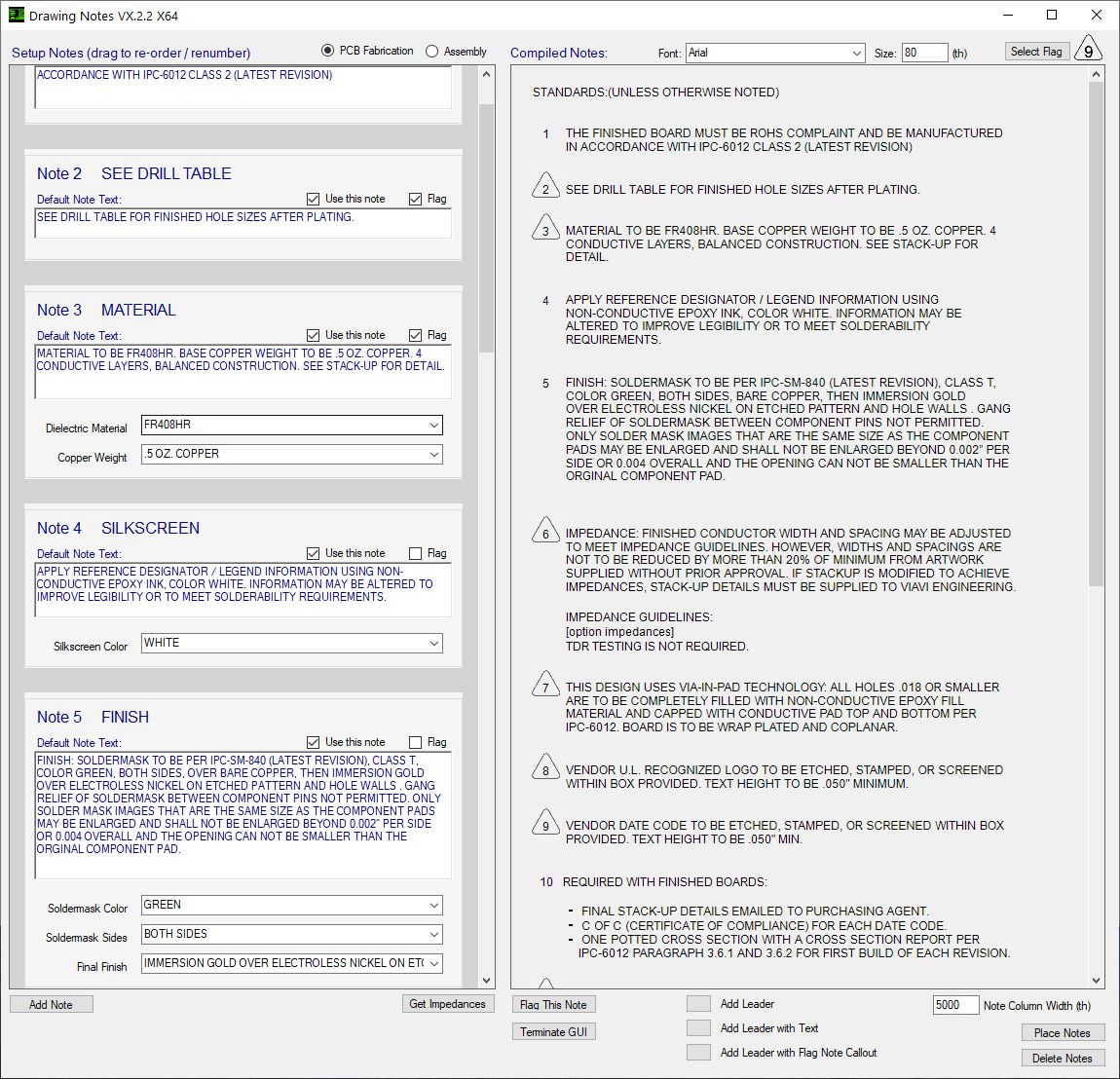Click the Note Column Width field showing 5000
This screenshot has height=1079, width=1120.
click(955, 1005)
